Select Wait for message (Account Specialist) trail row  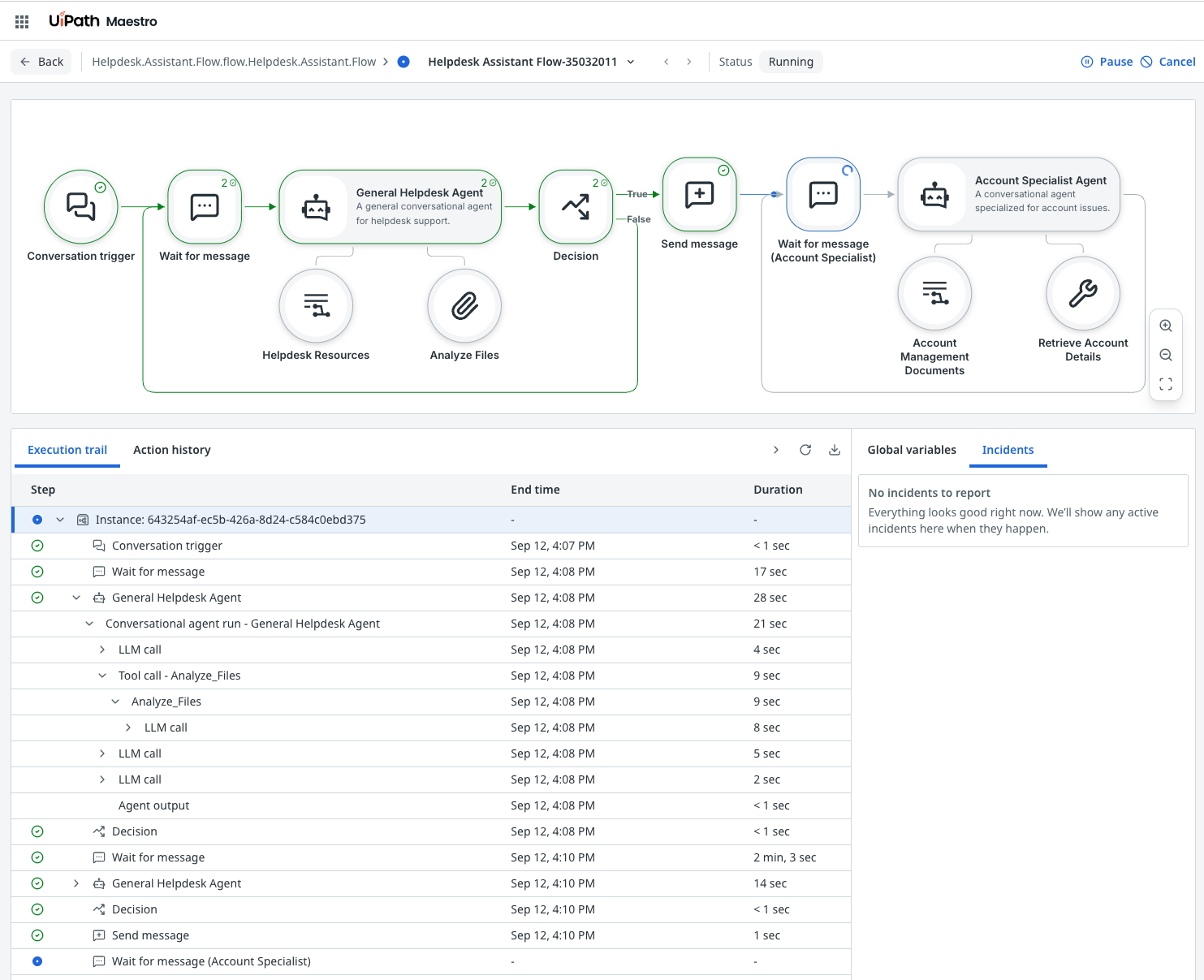(431, 961)
